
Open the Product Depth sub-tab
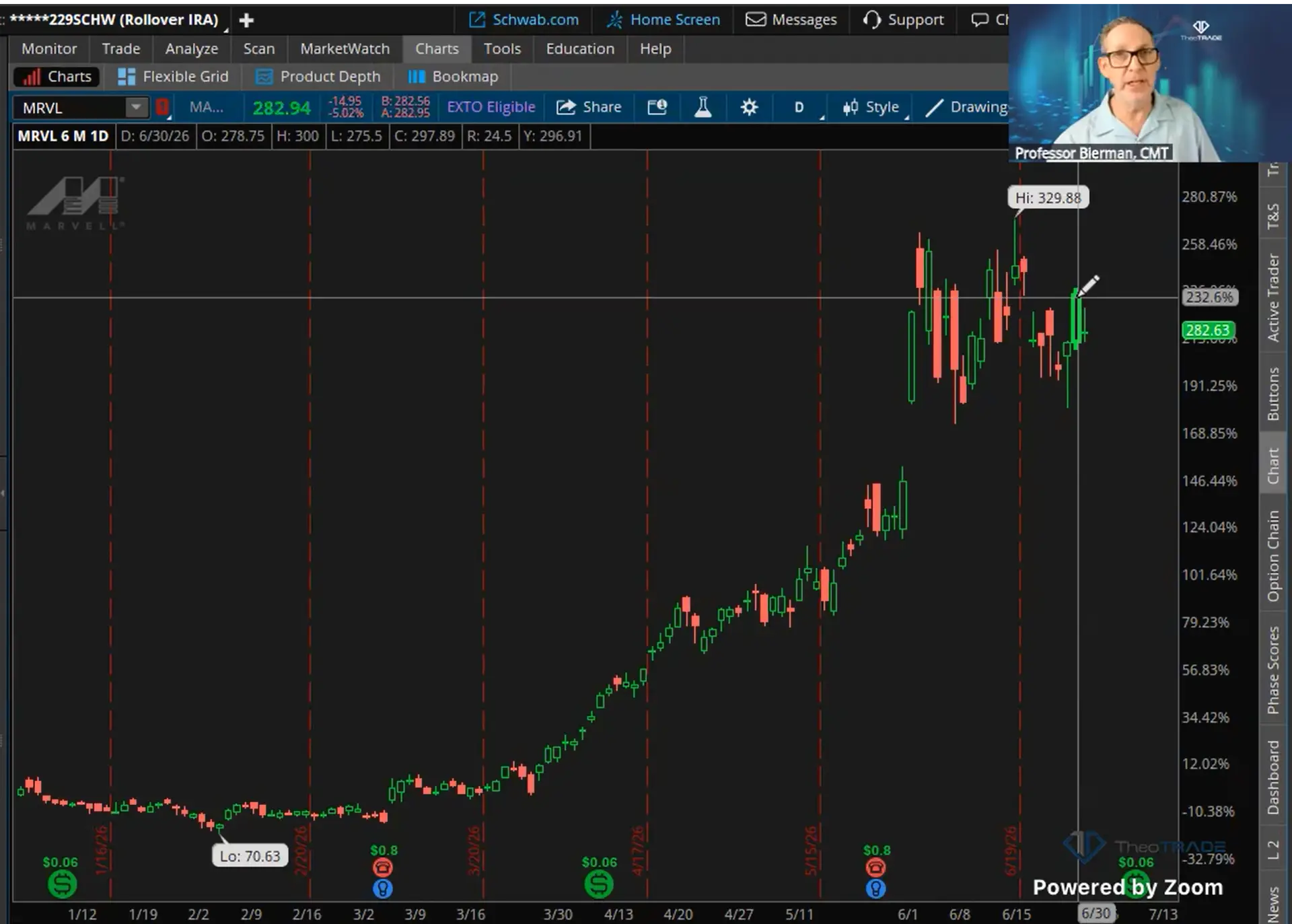318,77
